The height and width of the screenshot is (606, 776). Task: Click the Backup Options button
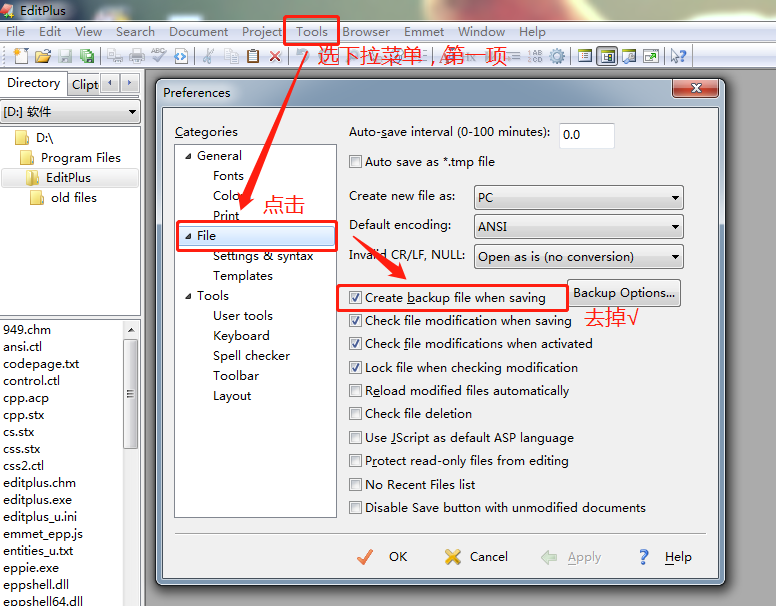[624, 293]
